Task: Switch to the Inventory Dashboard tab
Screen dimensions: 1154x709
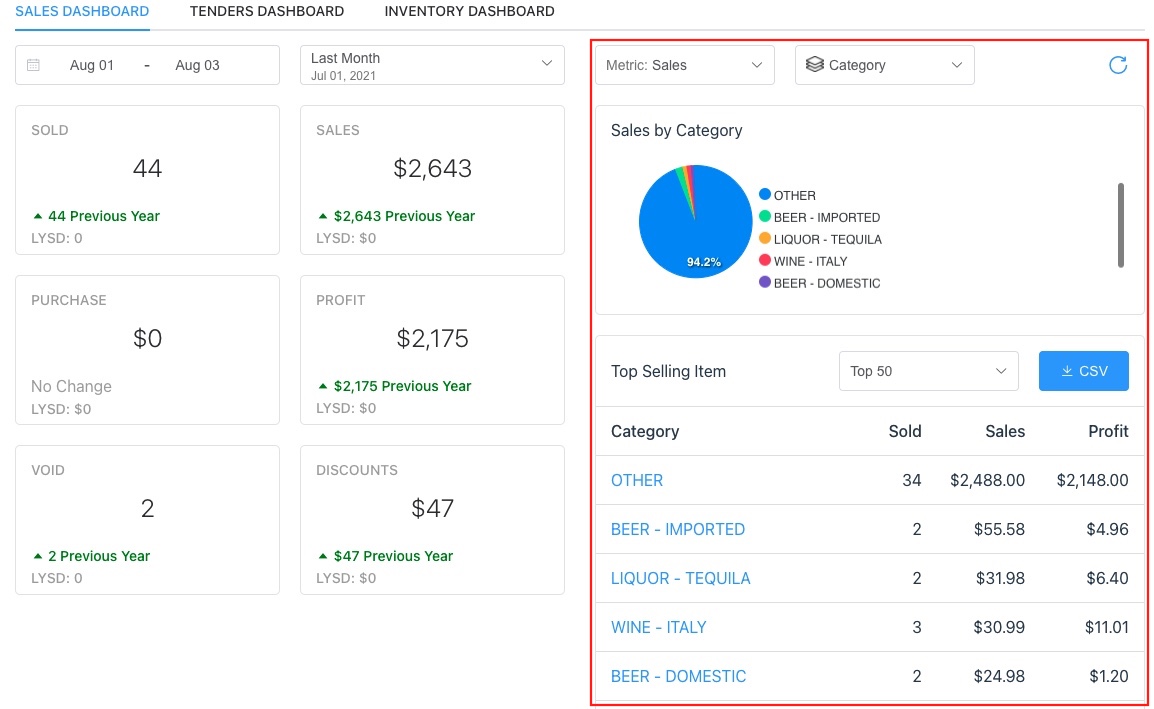Action: [469, 12]
